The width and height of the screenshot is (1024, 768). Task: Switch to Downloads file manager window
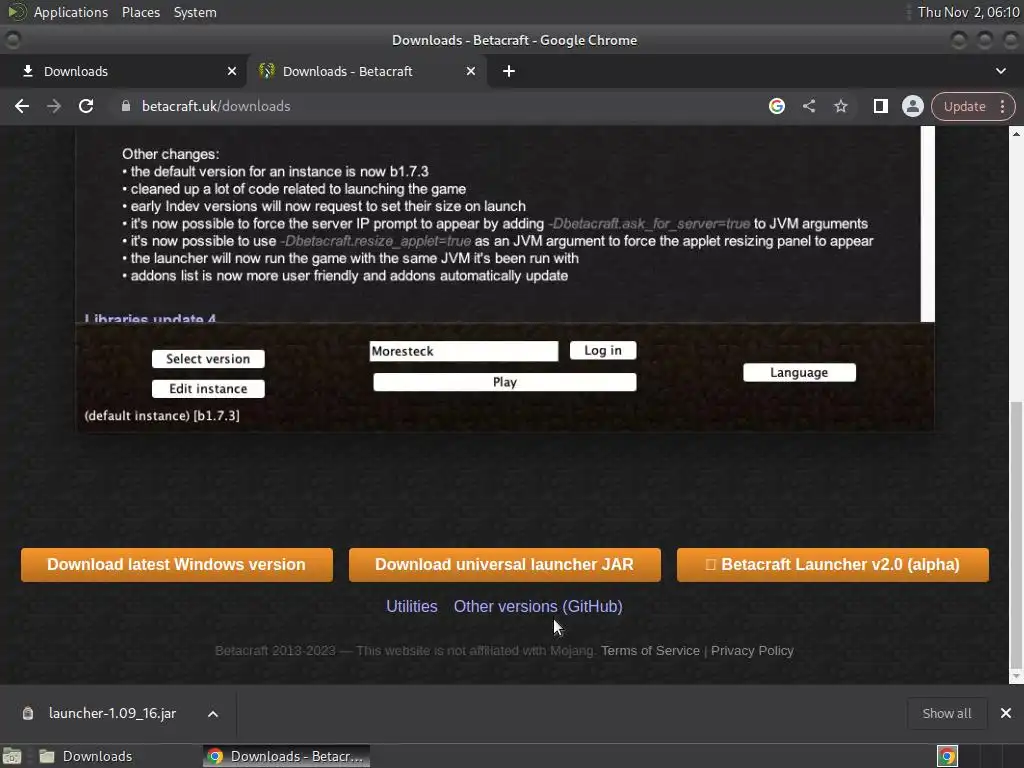click(x=86, y=756)
